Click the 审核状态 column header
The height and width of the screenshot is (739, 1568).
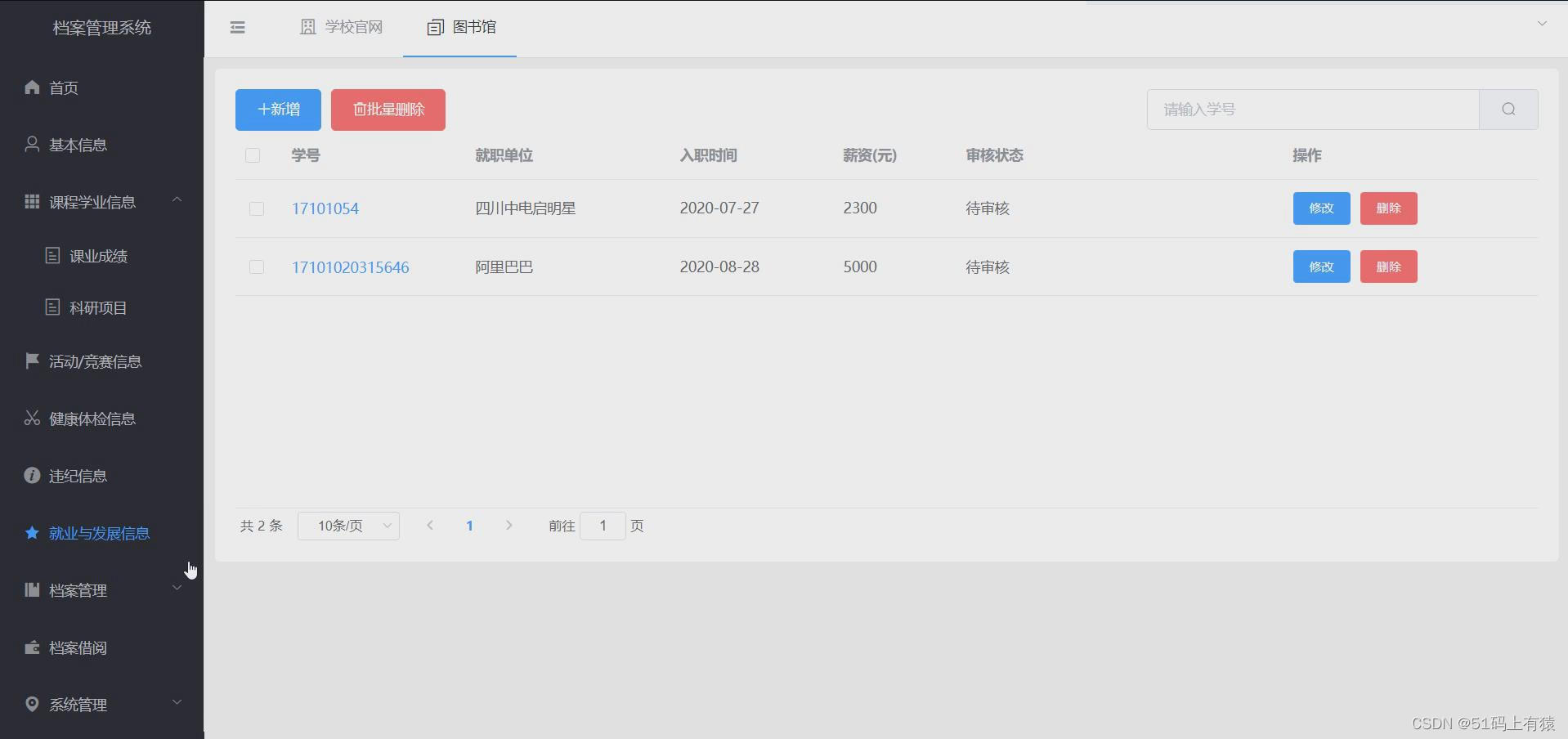(x=995, y=155)
